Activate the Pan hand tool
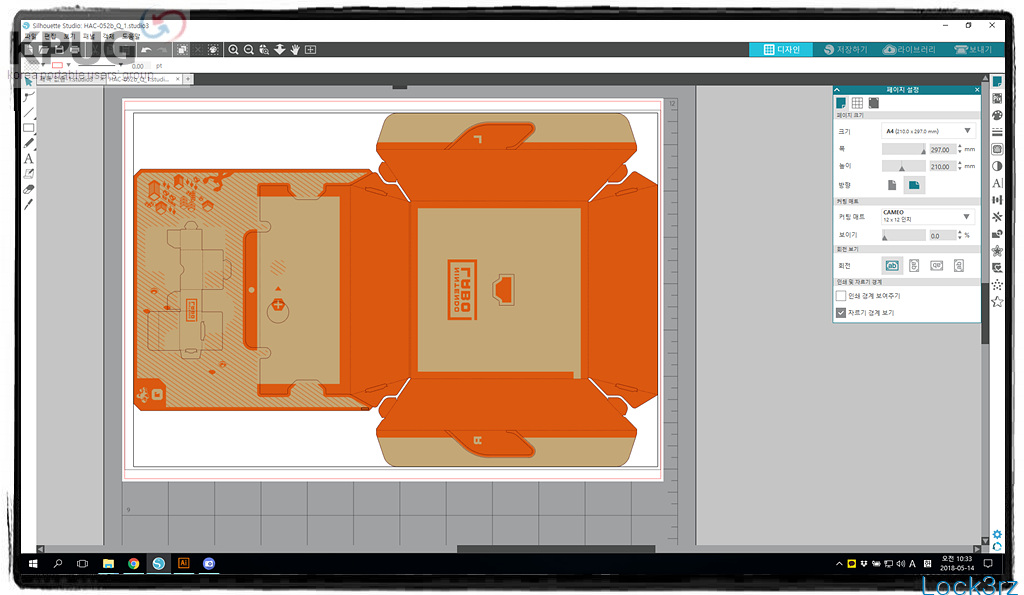This screenshot has height=595, width=1024. point(295,50)
